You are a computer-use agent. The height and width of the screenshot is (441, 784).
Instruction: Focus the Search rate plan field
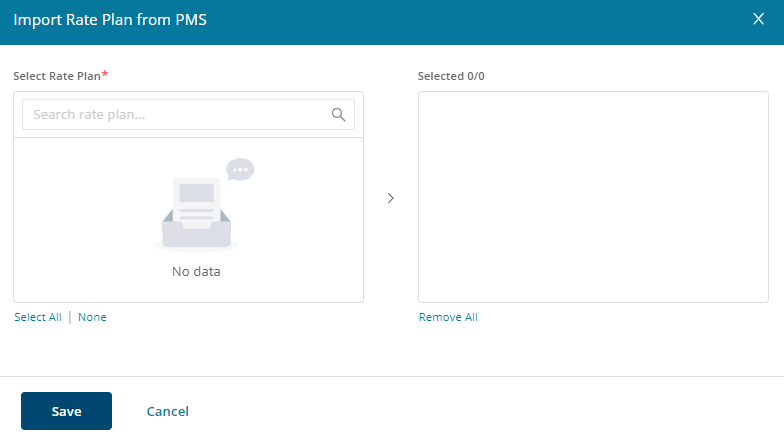click(x=188, y=114)
